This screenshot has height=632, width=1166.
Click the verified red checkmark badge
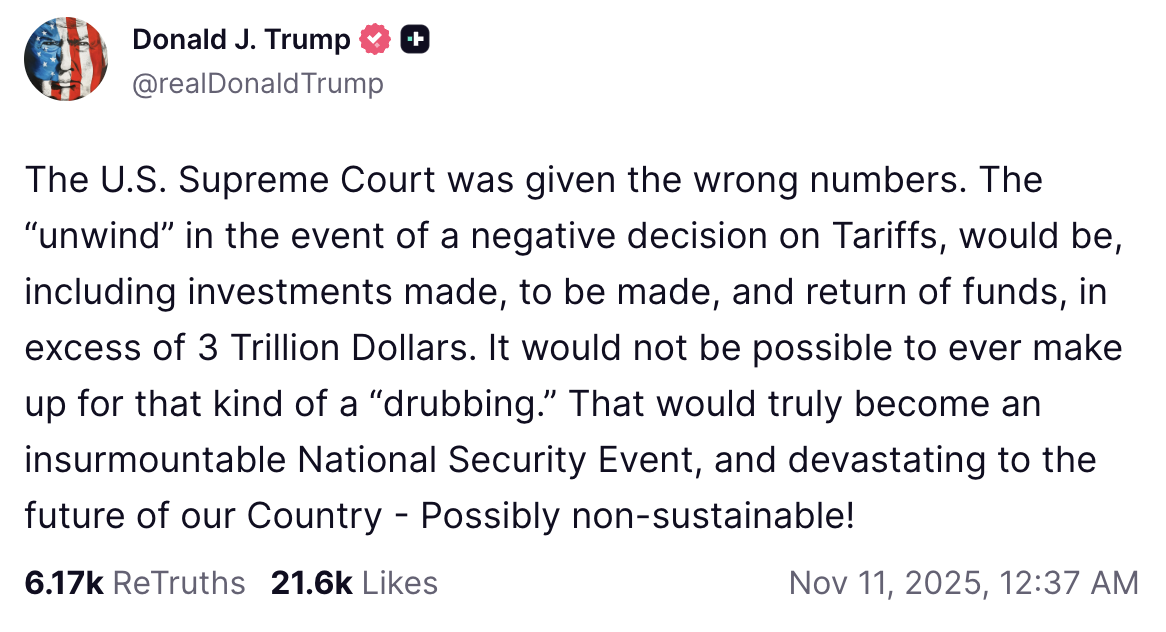point(375,40)
